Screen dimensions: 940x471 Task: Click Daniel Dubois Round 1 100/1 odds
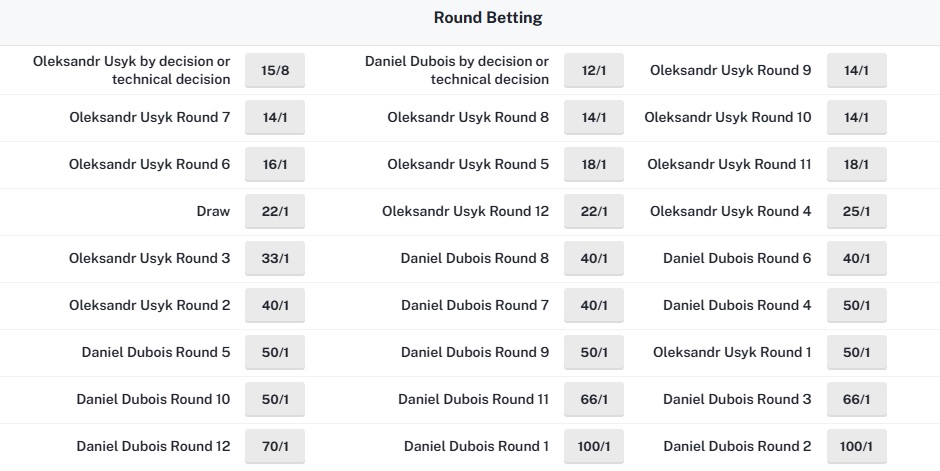(x=593, y=446)
